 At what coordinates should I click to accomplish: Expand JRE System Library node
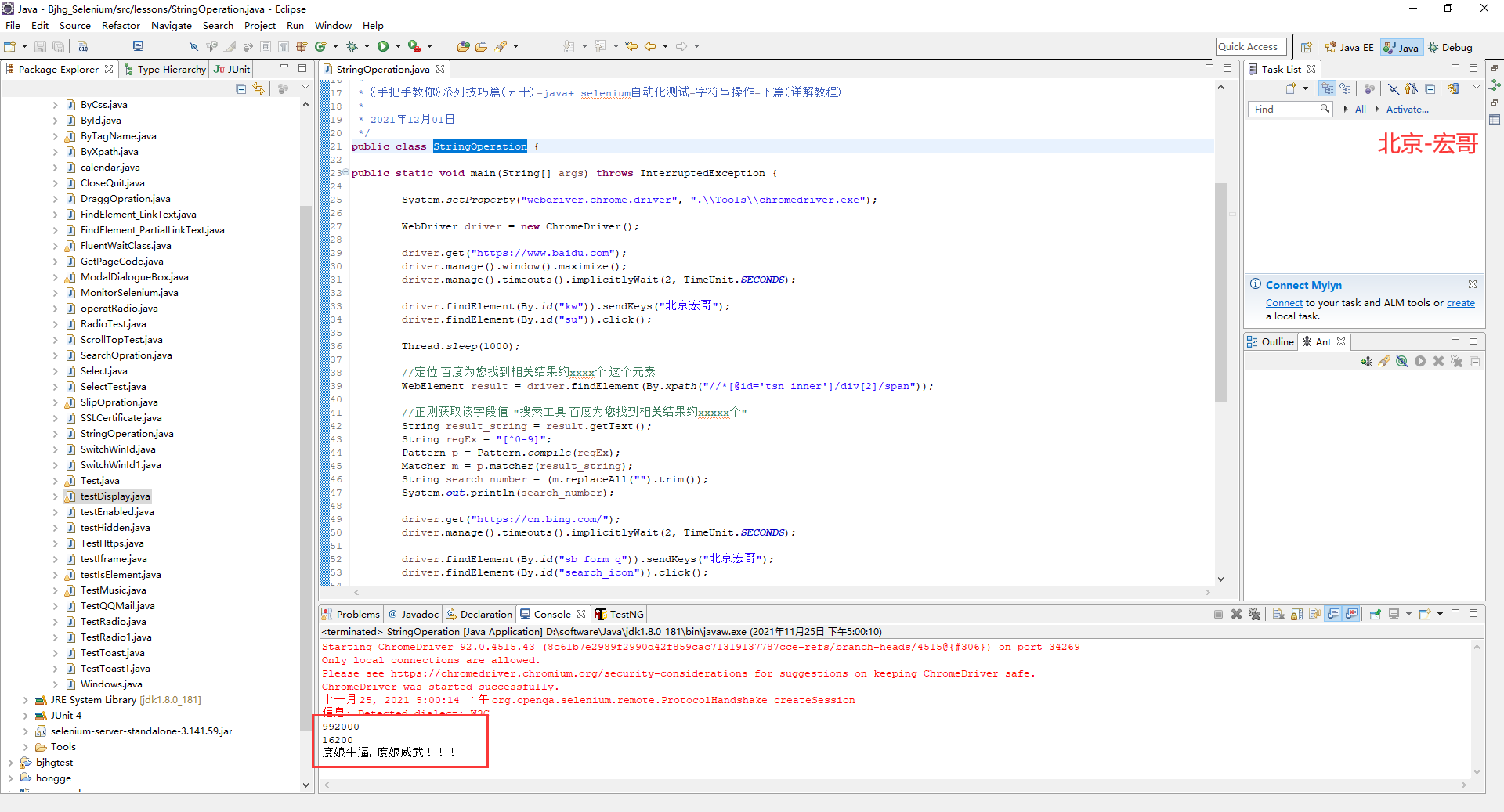click(25, 700)
